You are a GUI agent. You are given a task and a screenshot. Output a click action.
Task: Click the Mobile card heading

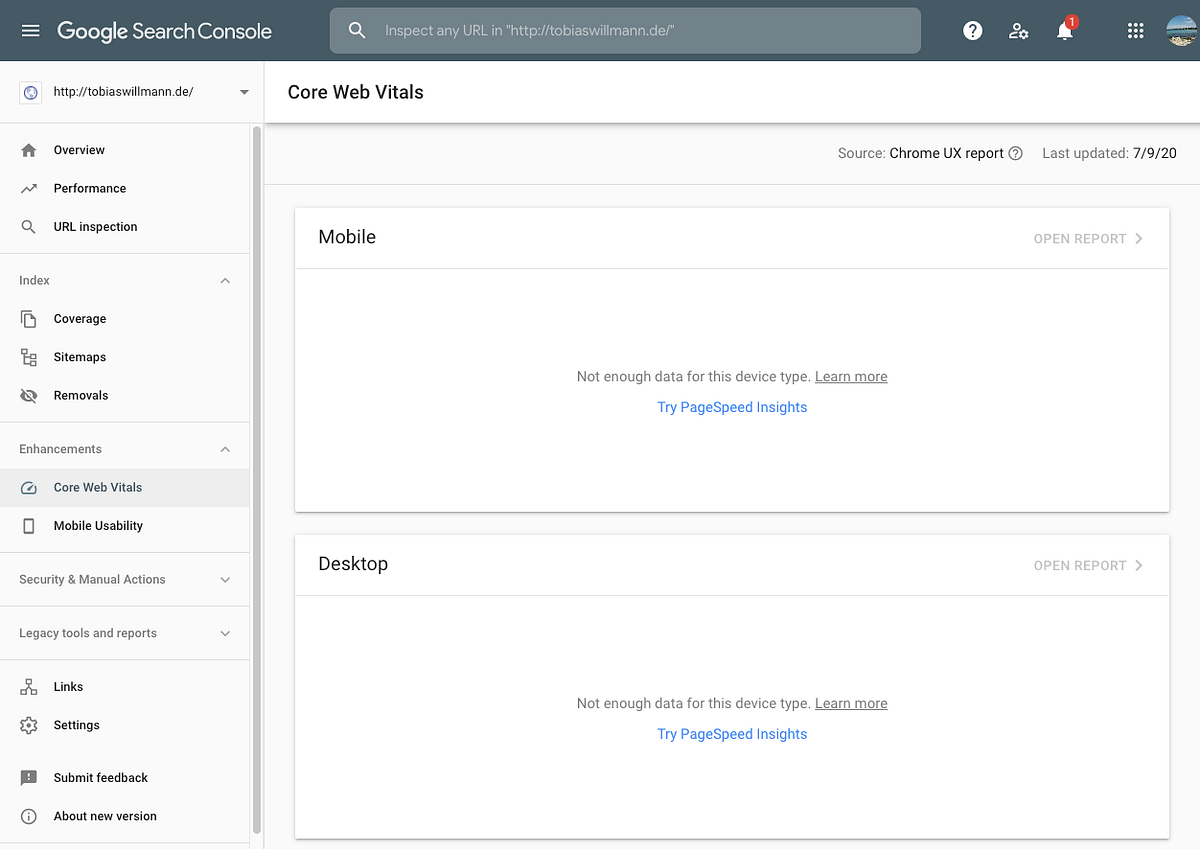pos(347,237)
